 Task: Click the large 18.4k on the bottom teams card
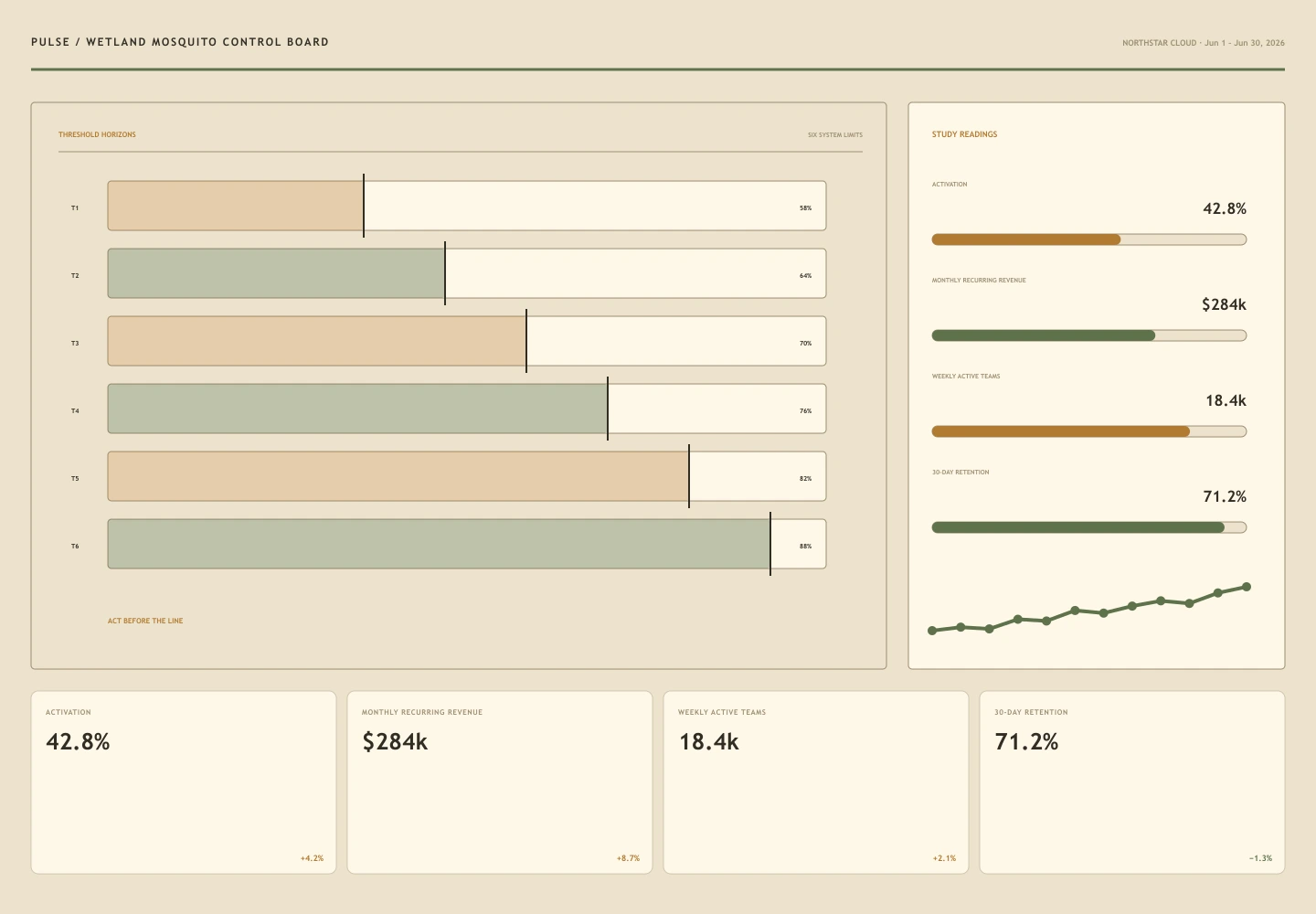tap(708, 741)
